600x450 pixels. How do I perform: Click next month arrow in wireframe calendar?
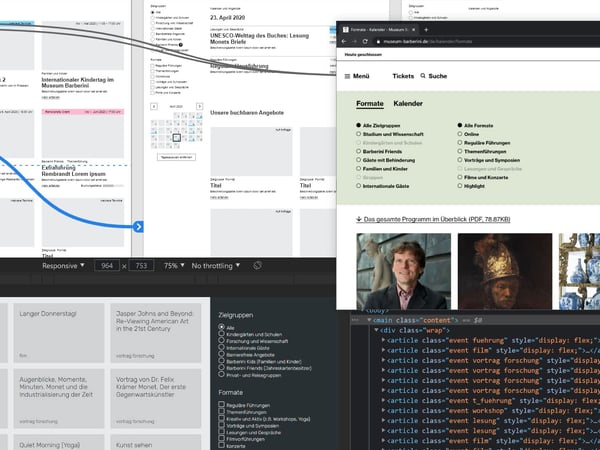[x=199, y=106]
